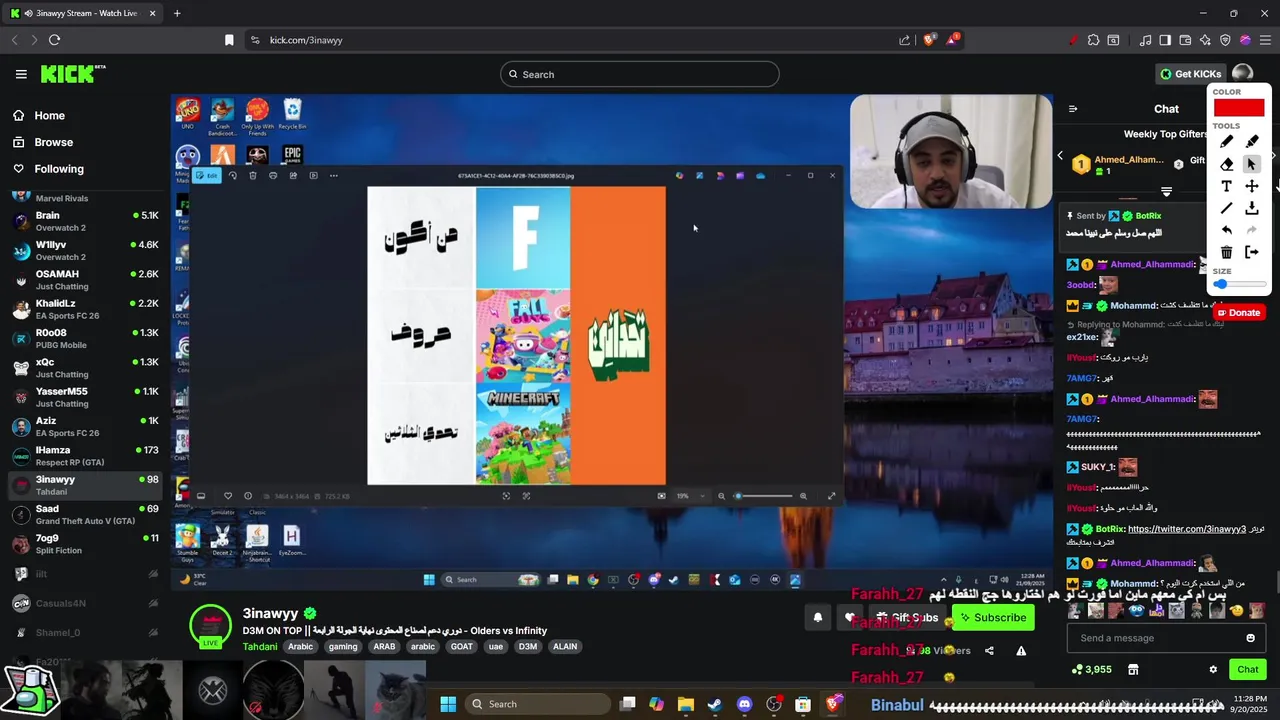Select the cursor pointer tool

pyautogui.click(x=1252, y=164)
